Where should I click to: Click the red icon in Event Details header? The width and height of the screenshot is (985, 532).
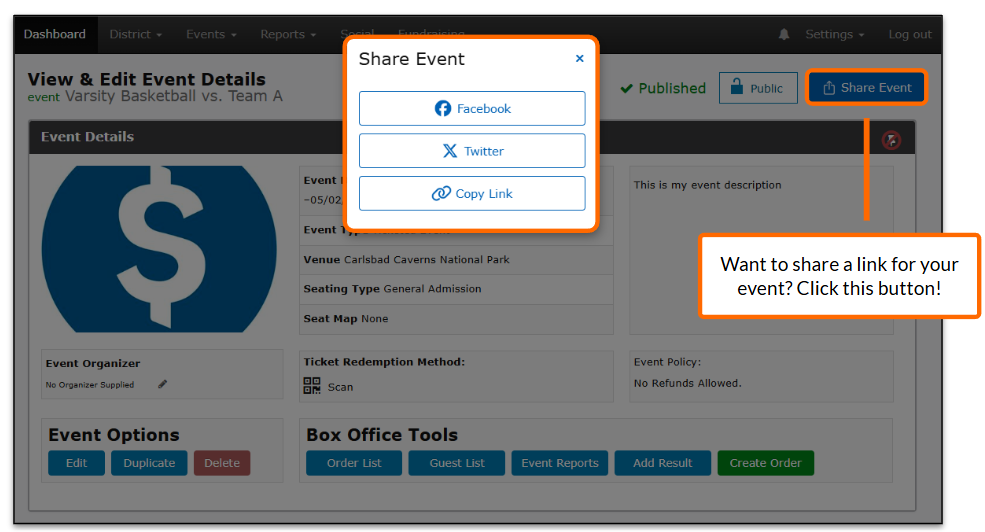pyautogui.click(x=891, y=140)
